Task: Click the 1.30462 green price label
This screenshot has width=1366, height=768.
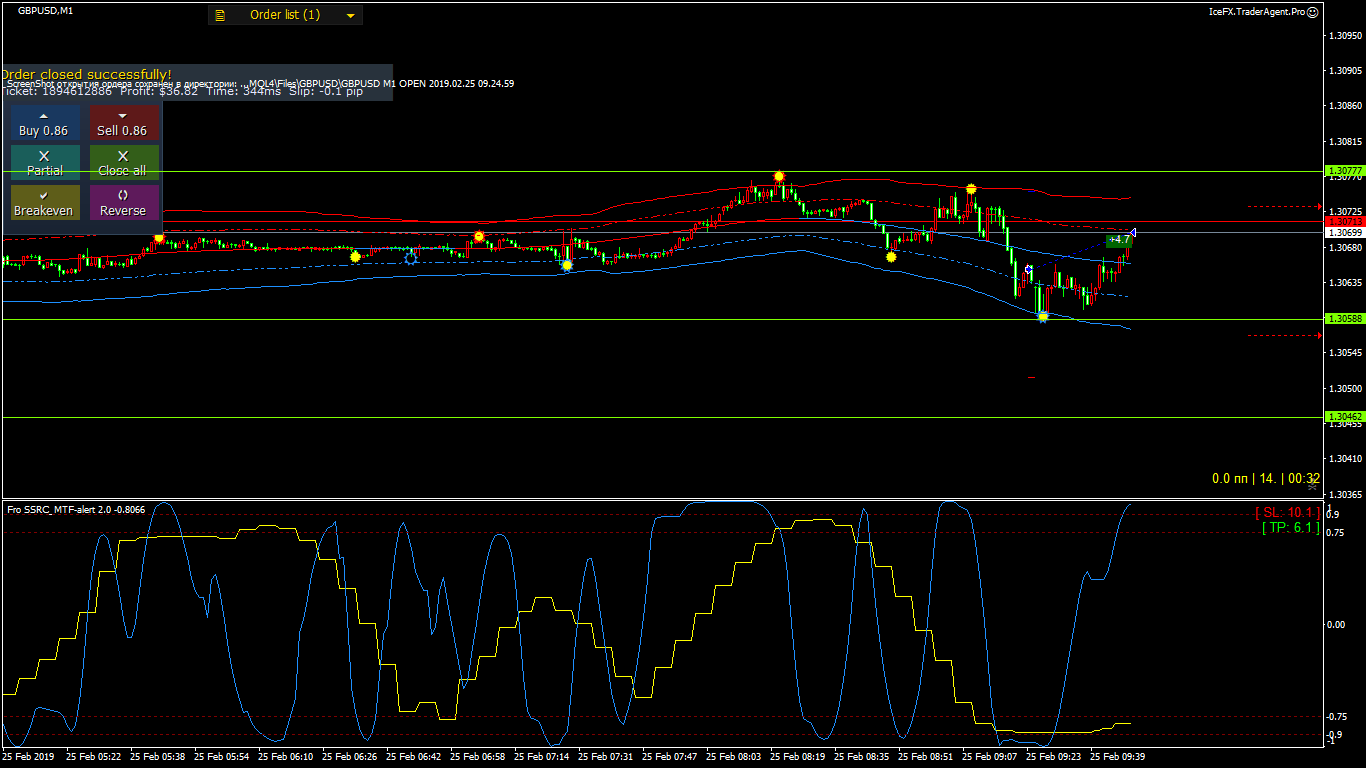Action: tap(1343, 416)
